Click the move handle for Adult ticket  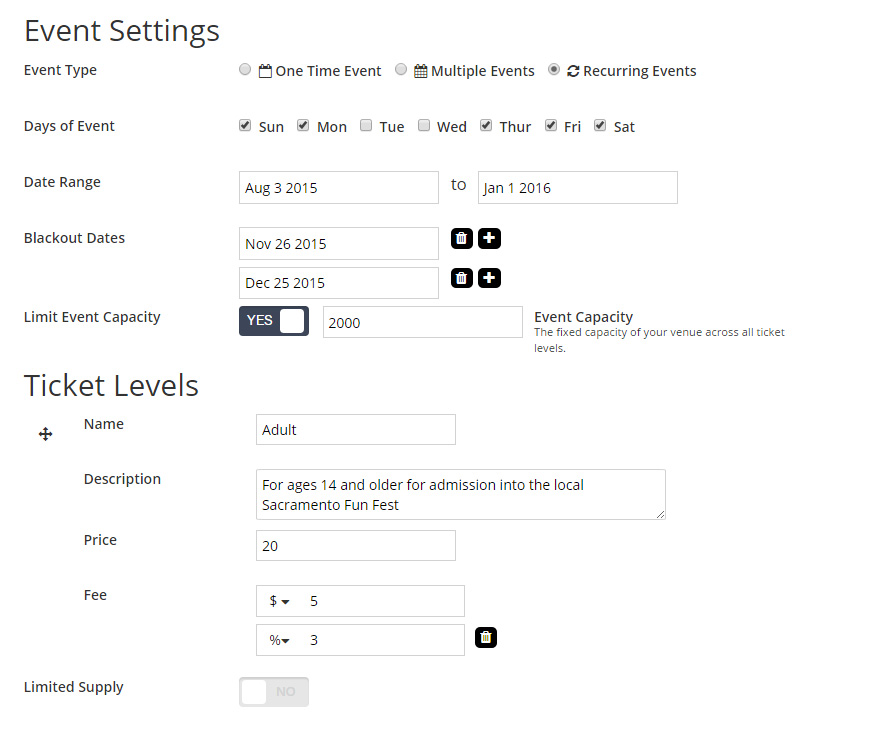pyautogui.click(x=45, y=434)
